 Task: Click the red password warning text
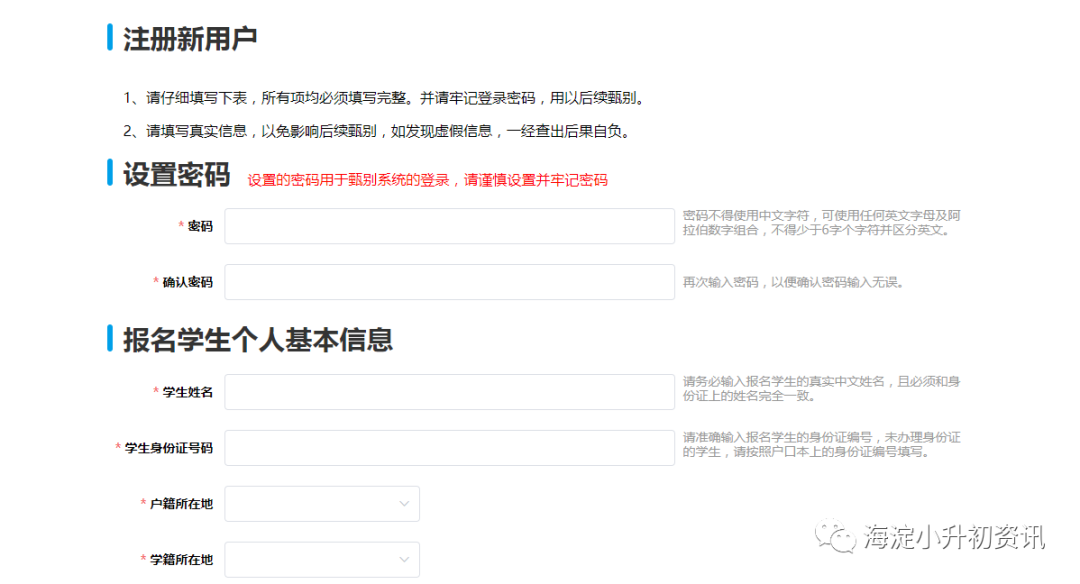click(x=427, y=180)
